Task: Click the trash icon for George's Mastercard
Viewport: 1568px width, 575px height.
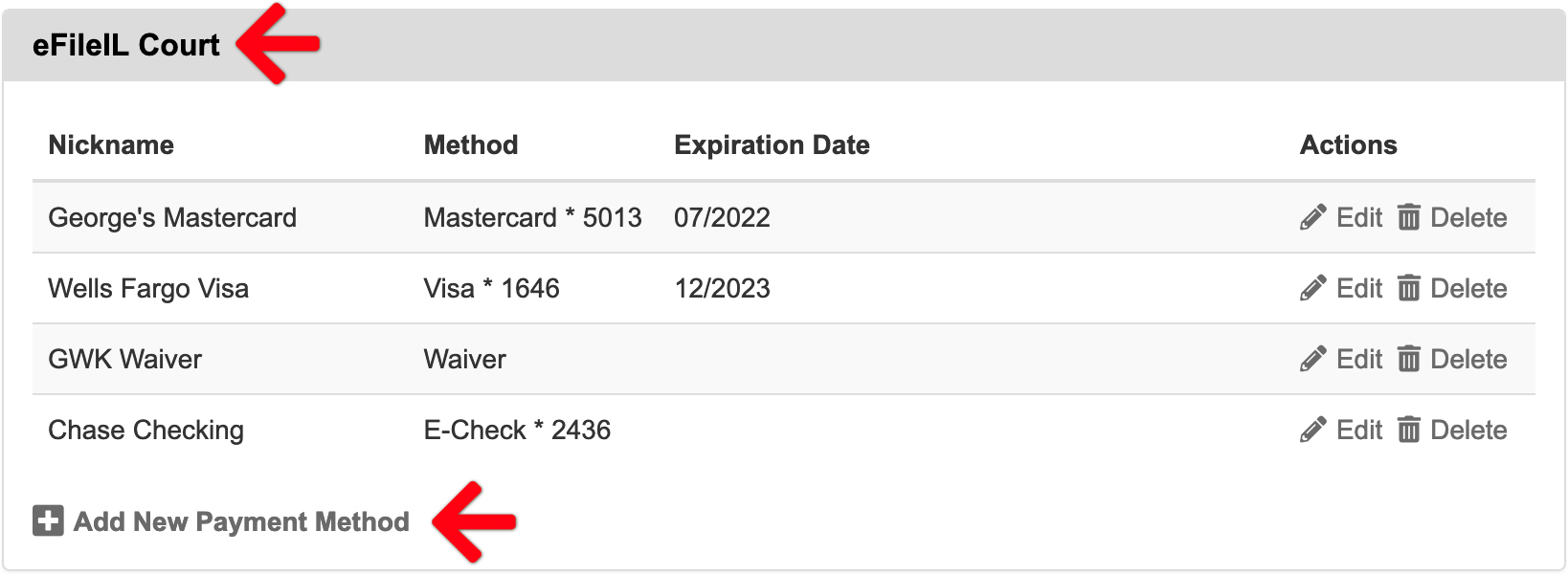Action: point(1408,217)
